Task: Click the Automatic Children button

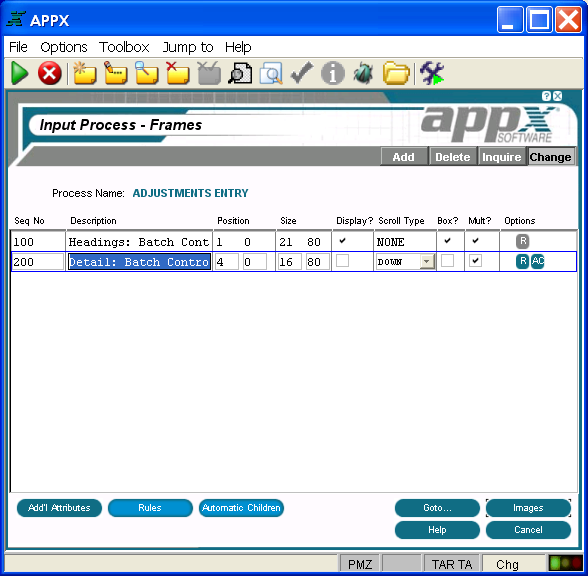Action: click(241, 508)
